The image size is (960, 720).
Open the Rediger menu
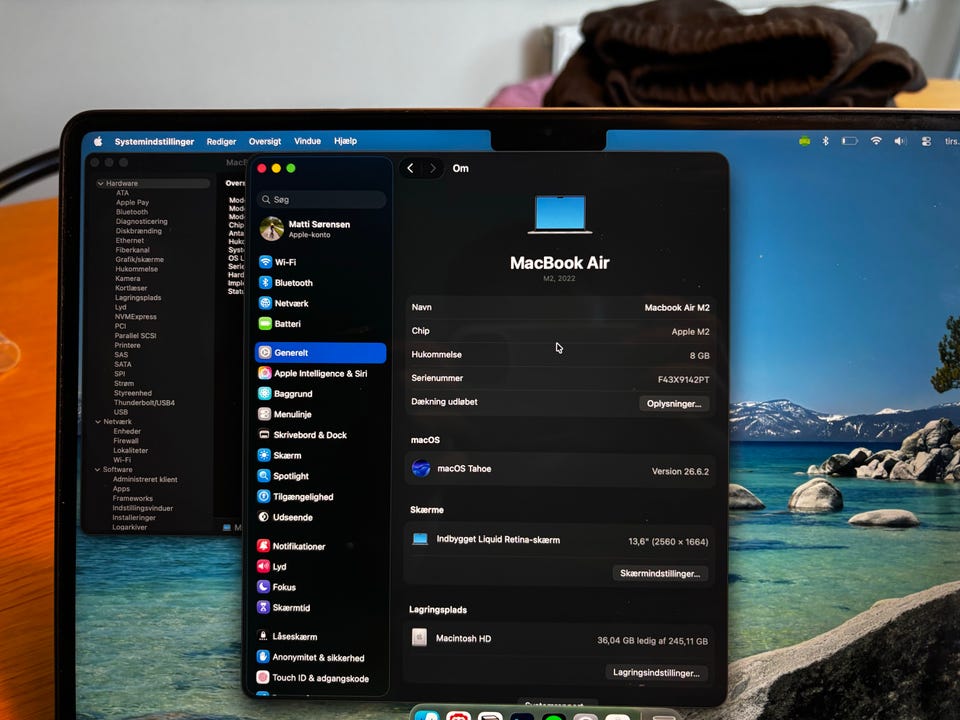[221, 141]
